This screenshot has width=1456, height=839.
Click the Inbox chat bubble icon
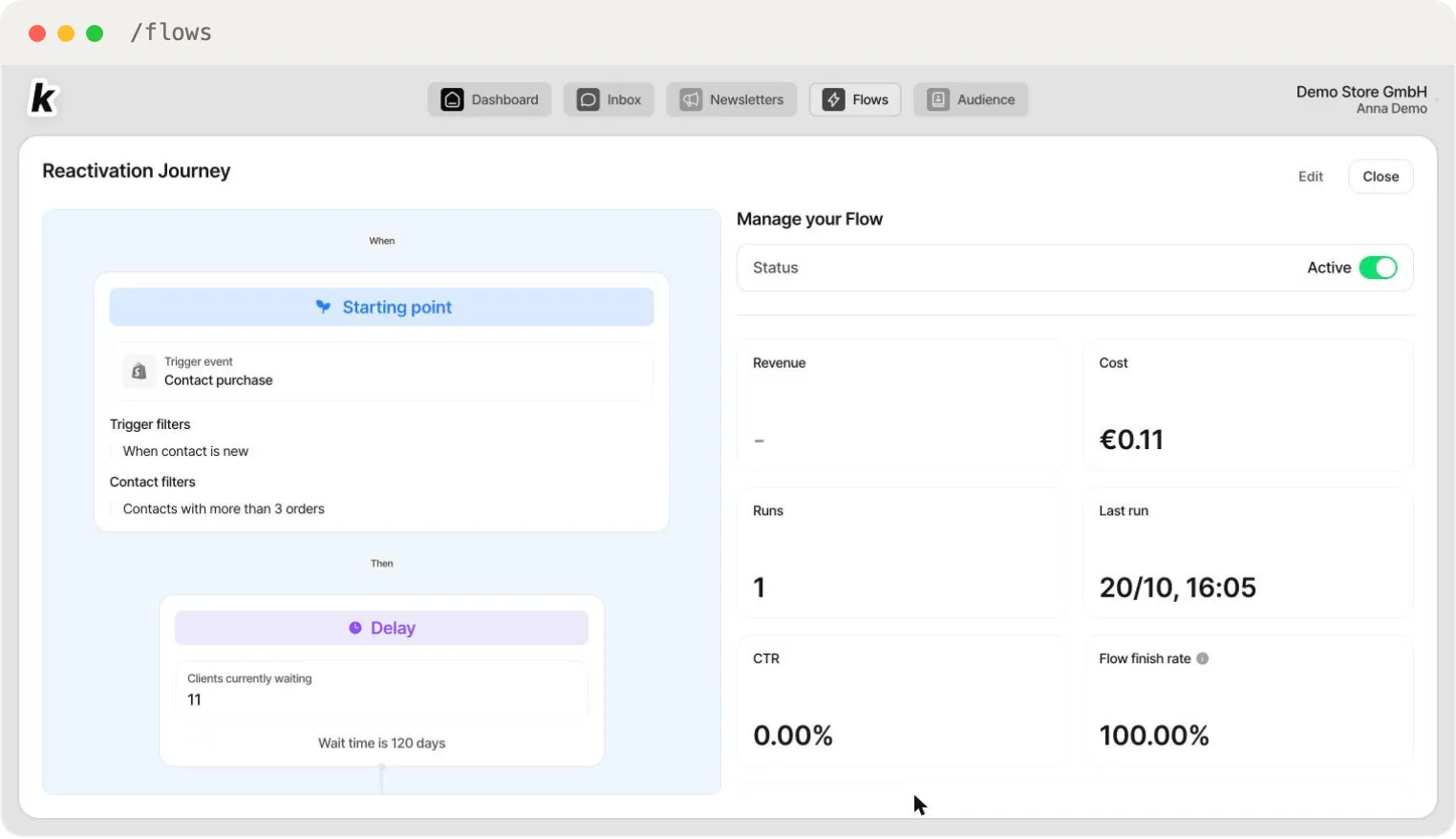pos(589,99)
